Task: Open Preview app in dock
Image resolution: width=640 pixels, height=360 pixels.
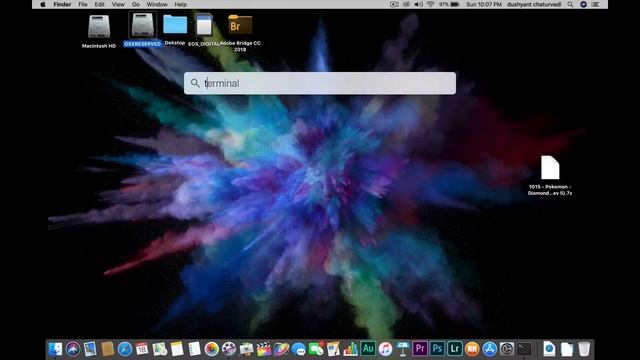Action: click(90, 349)
